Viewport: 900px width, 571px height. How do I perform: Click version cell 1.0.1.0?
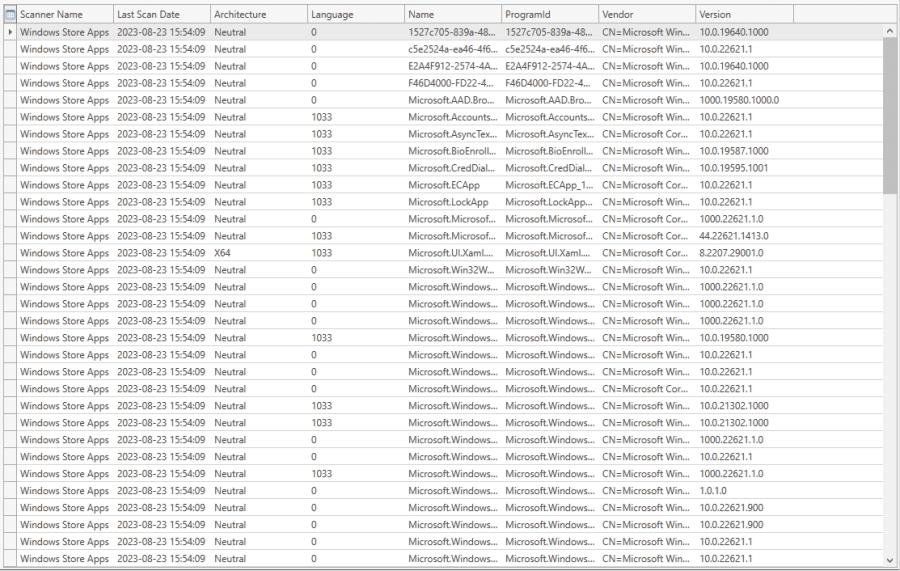(x=744, y=491)
